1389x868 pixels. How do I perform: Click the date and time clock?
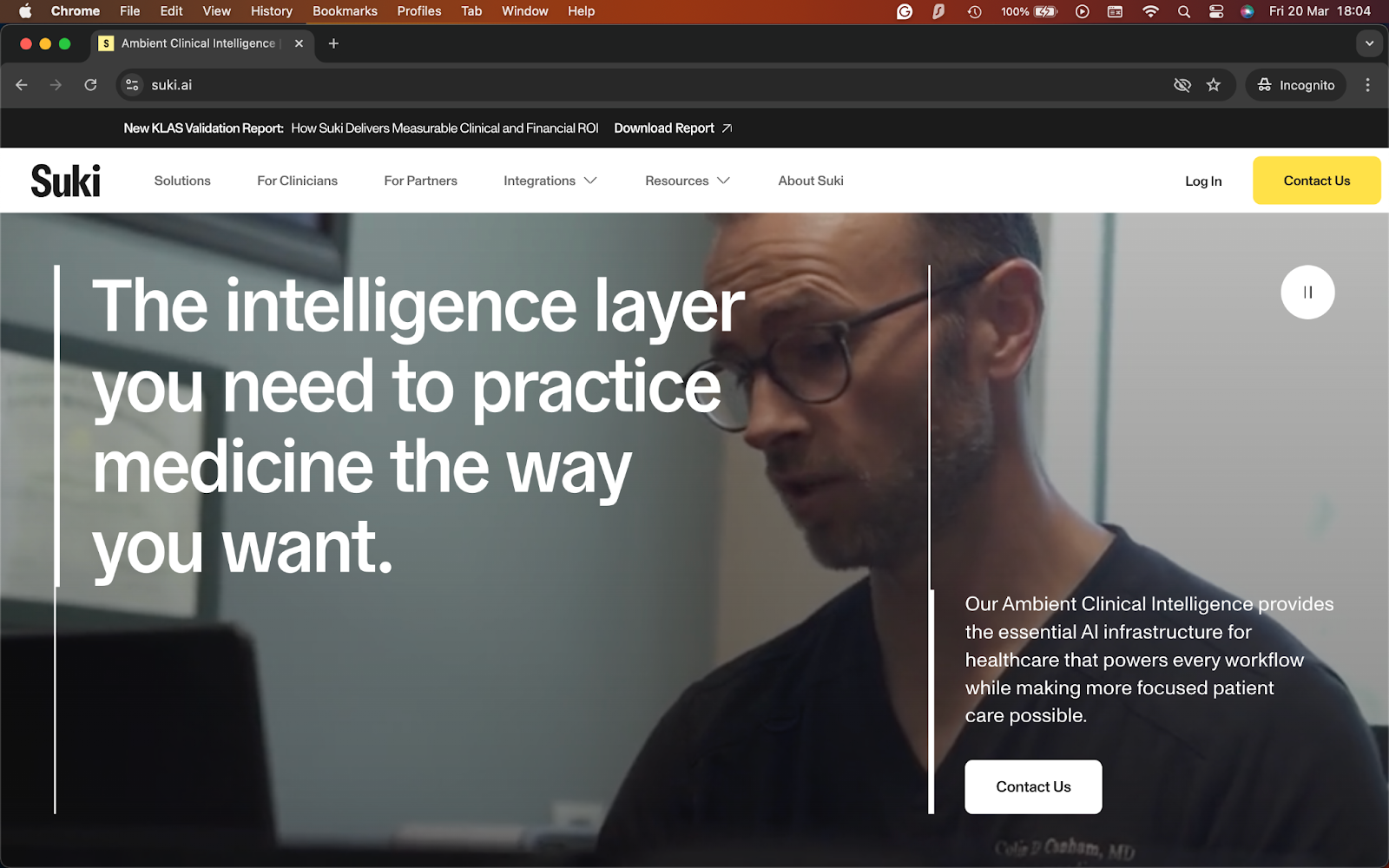pyautogui.click(x=1320, y=11)
